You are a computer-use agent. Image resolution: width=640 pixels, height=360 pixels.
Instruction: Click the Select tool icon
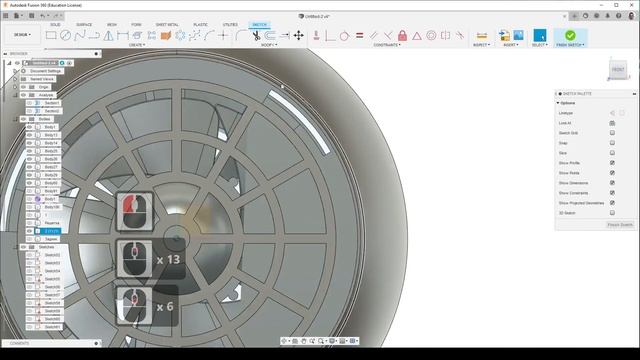[540, 35]
